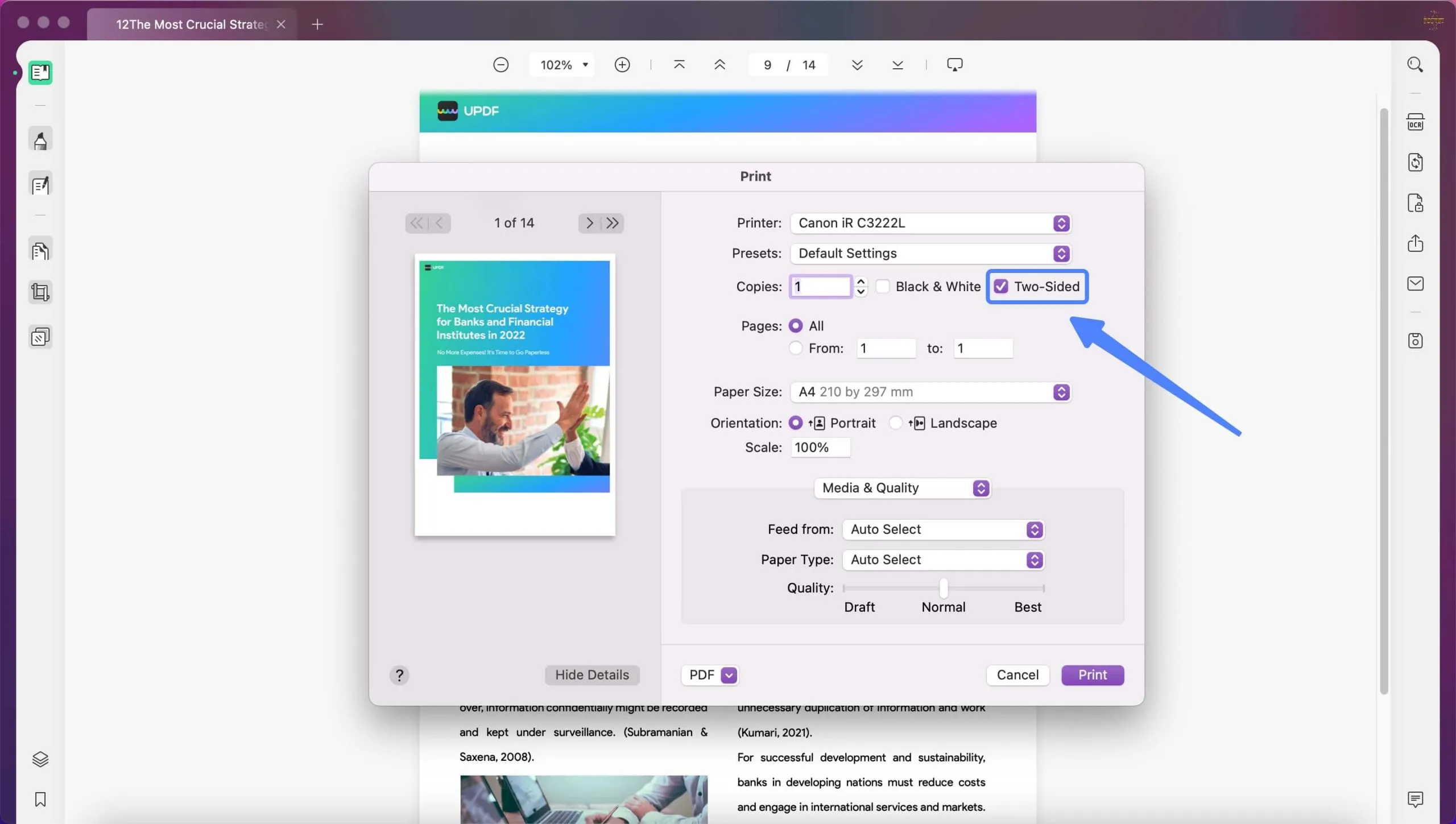Click the Hide Details button
Image resolution: width=1456 pixels, height=824 pixels.
pyautogui.click(x=592, y=674)
